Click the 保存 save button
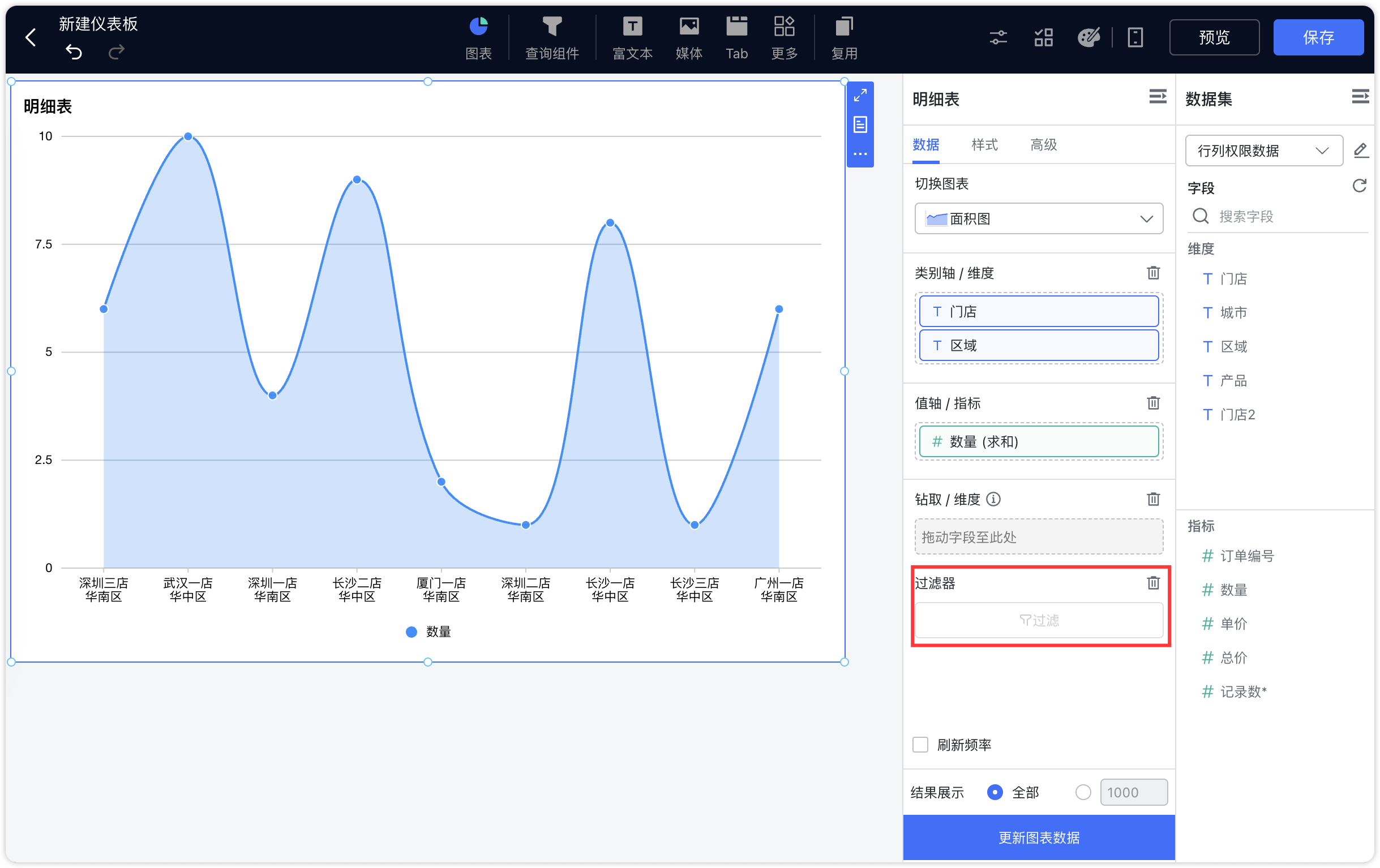The height and width of the screenshot is (868, 1380). tap(1318, 37)
